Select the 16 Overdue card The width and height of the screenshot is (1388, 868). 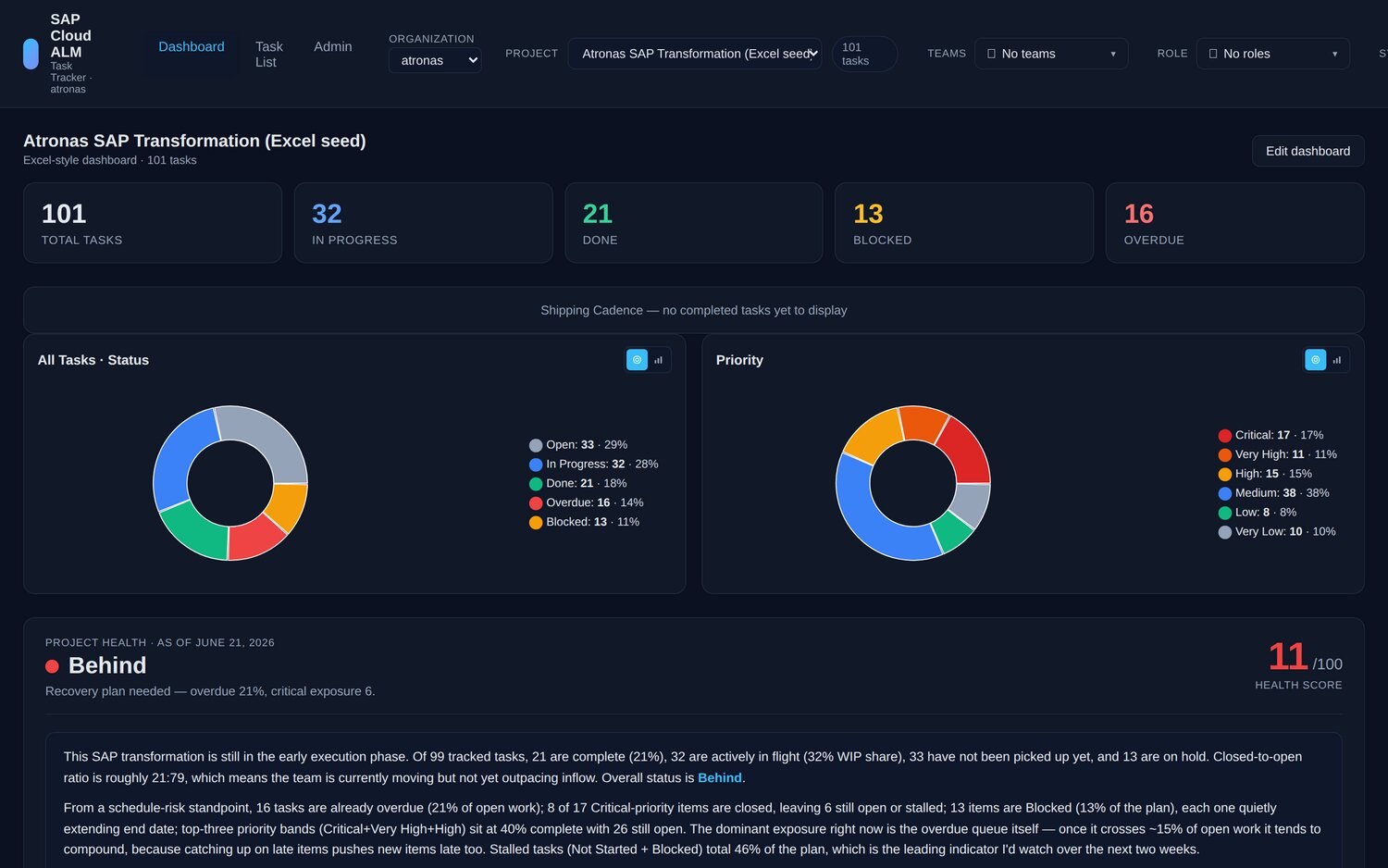point(1234,223)
